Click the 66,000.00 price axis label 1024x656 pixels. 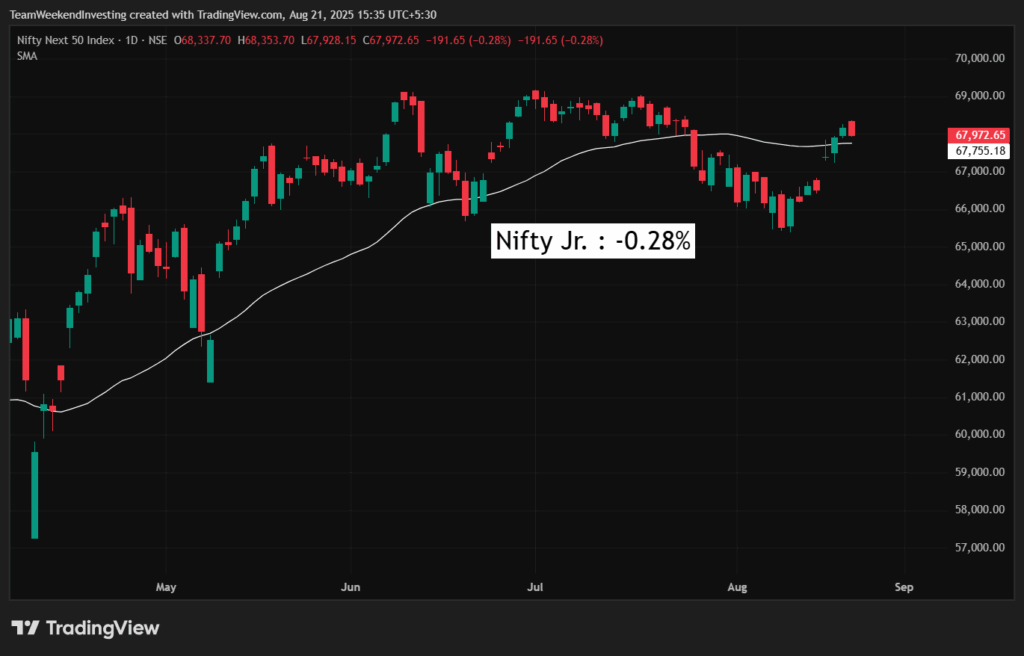(980, 208)
